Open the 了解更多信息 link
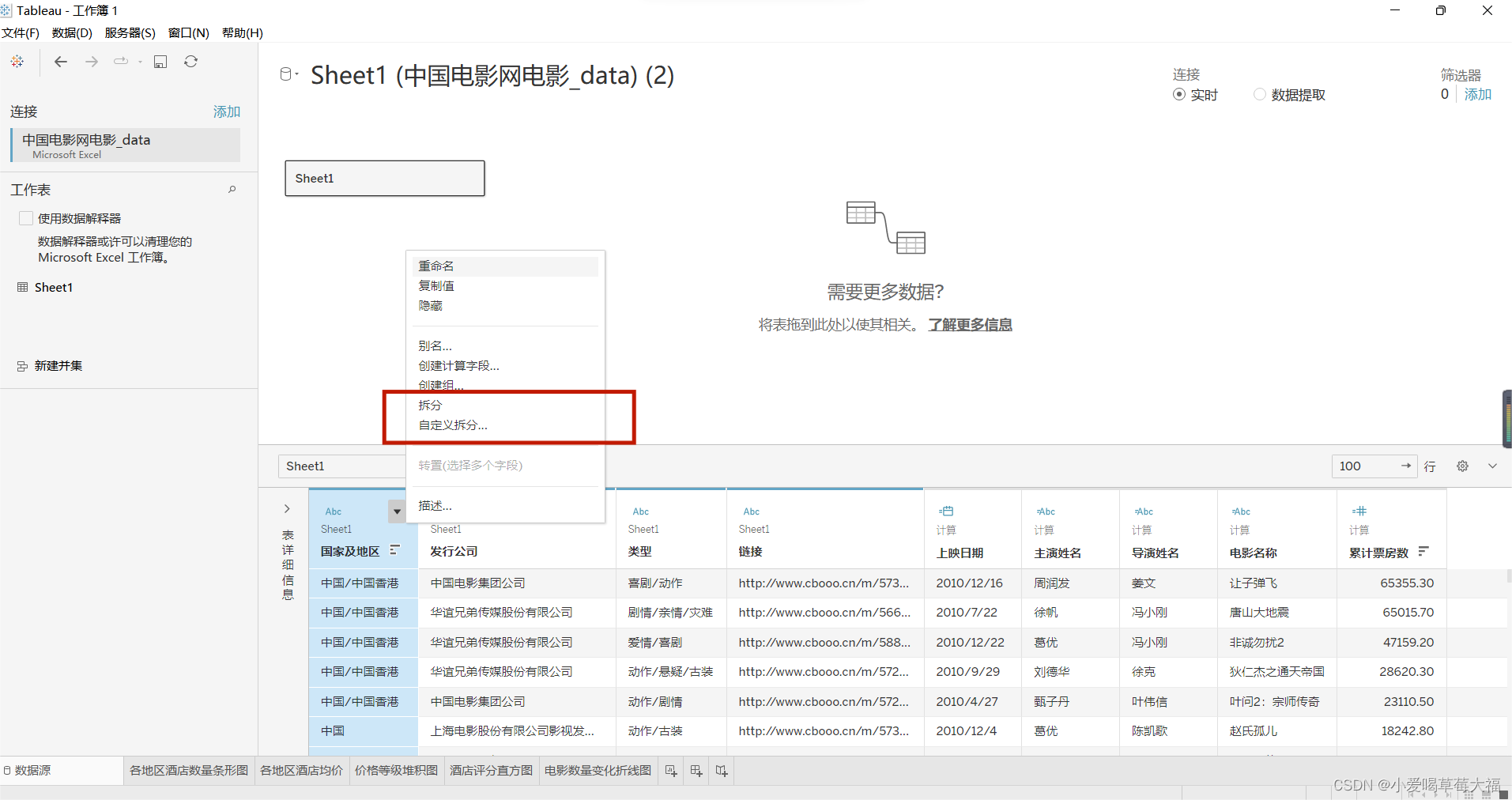 pyautogui.click(x=971, y=325)
